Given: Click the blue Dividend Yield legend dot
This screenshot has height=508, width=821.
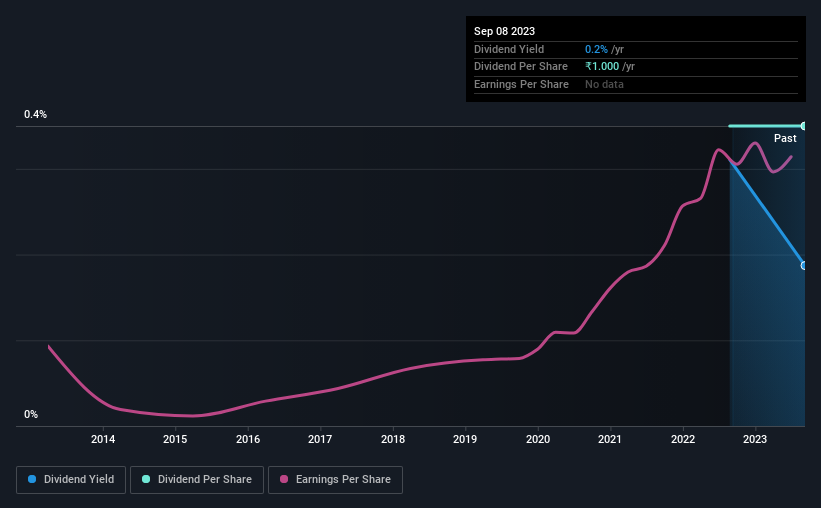Looking at the screenshot, I should click(x=32, y=479).
